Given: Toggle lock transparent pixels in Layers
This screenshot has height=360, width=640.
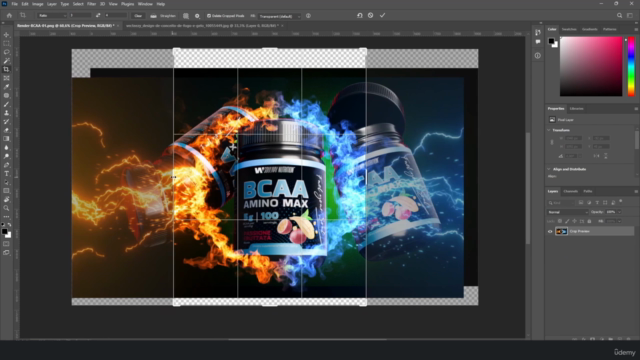Looking at the screenshot, I should tap(560, 221).
